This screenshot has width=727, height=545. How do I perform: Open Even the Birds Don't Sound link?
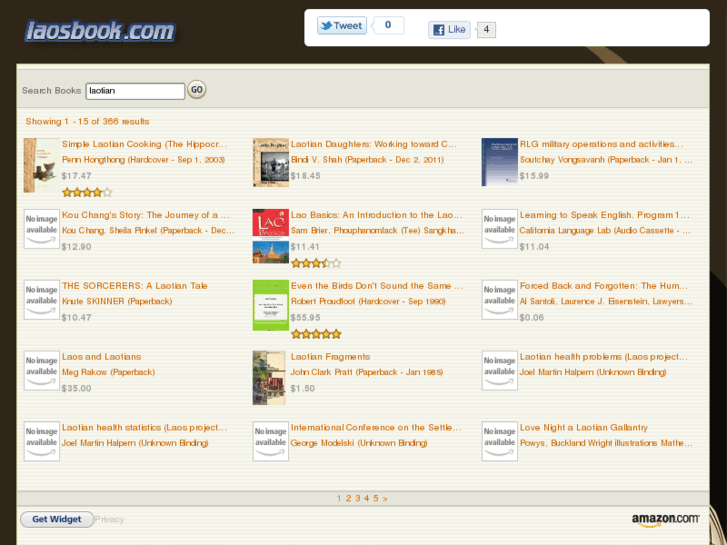(377, 286)
